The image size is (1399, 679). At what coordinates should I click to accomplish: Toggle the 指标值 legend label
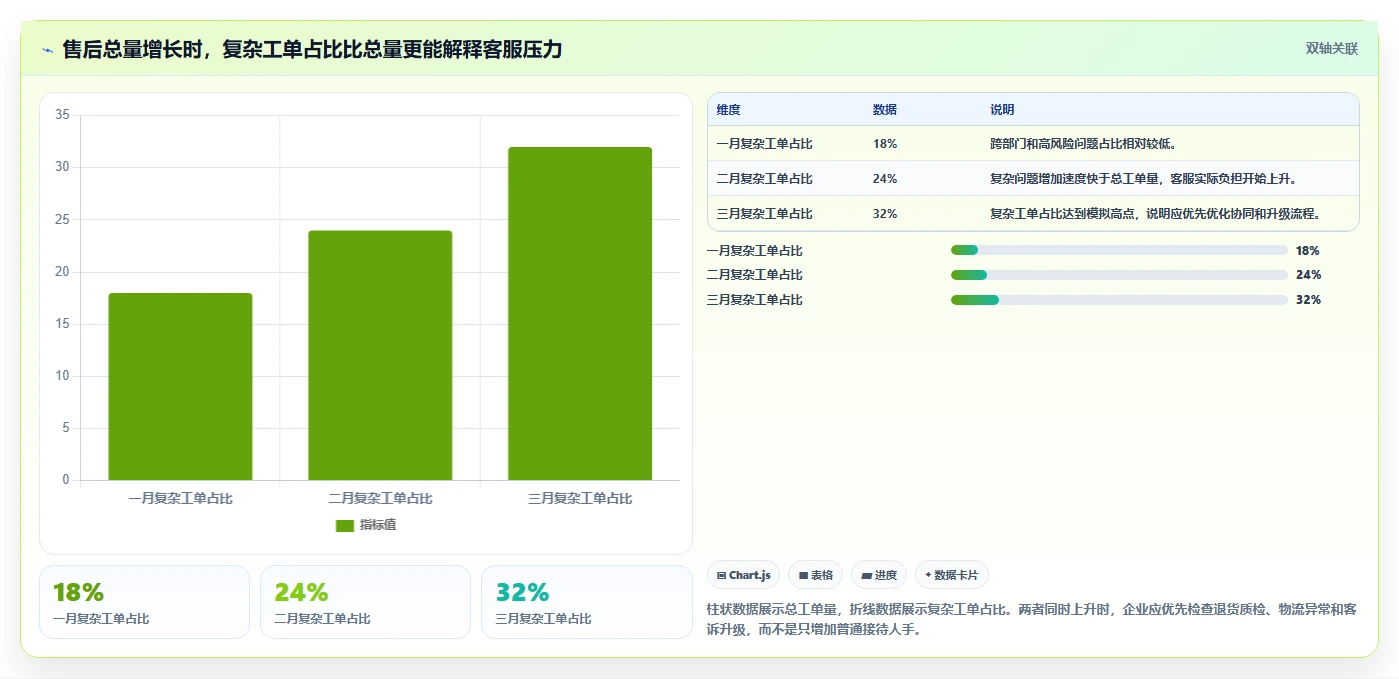pyautogui.click(x=378, y=525)
